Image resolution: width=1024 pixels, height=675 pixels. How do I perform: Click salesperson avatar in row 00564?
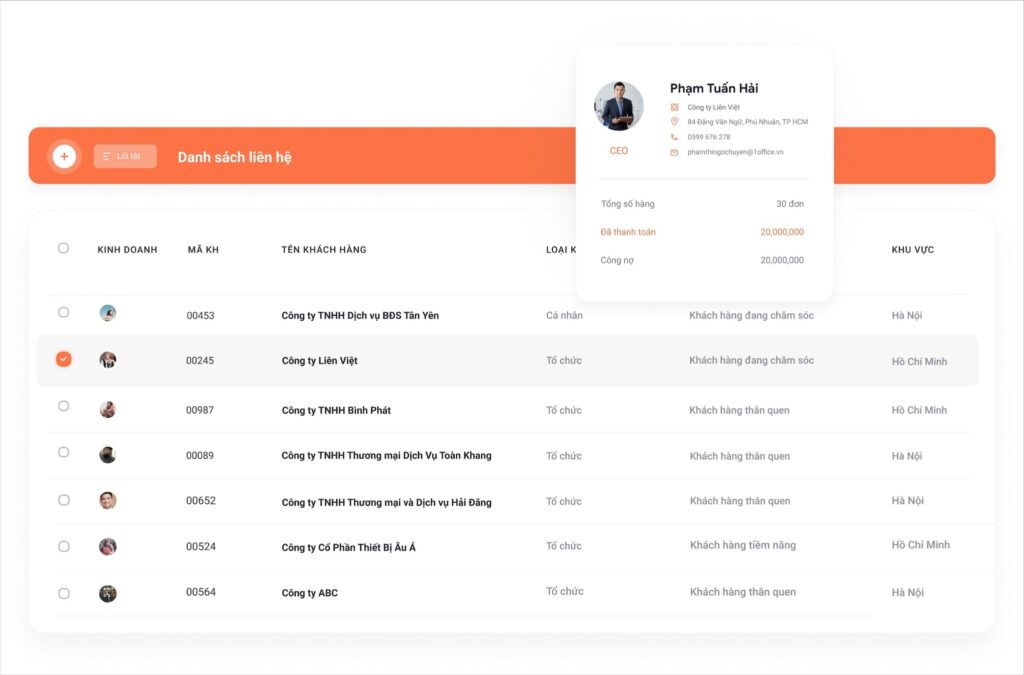tap(108, 593)
